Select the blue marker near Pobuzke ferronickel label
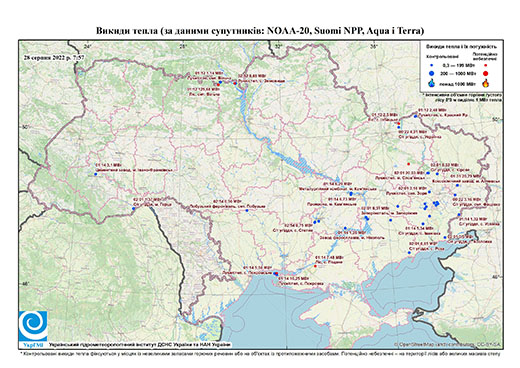This screenshot has width=520, height=368. 247,210
